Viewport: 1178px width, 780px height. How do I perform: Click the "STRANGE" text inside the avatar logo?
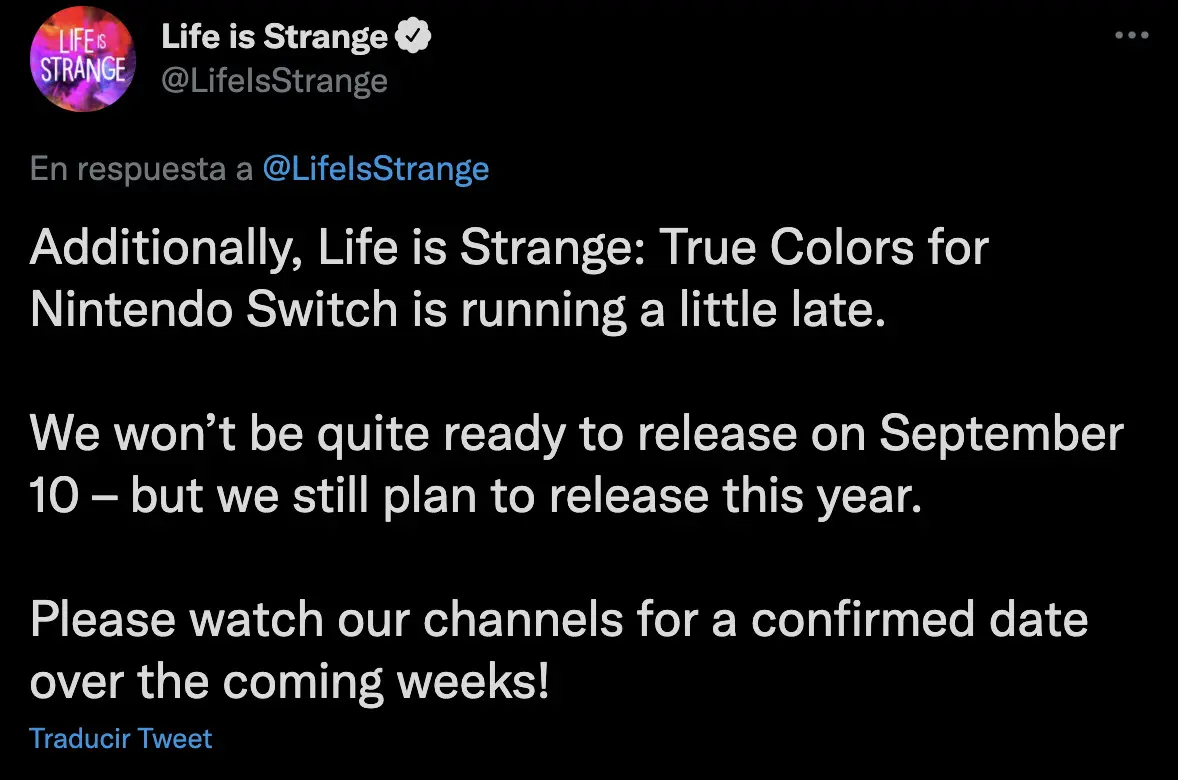click(83, 70)
